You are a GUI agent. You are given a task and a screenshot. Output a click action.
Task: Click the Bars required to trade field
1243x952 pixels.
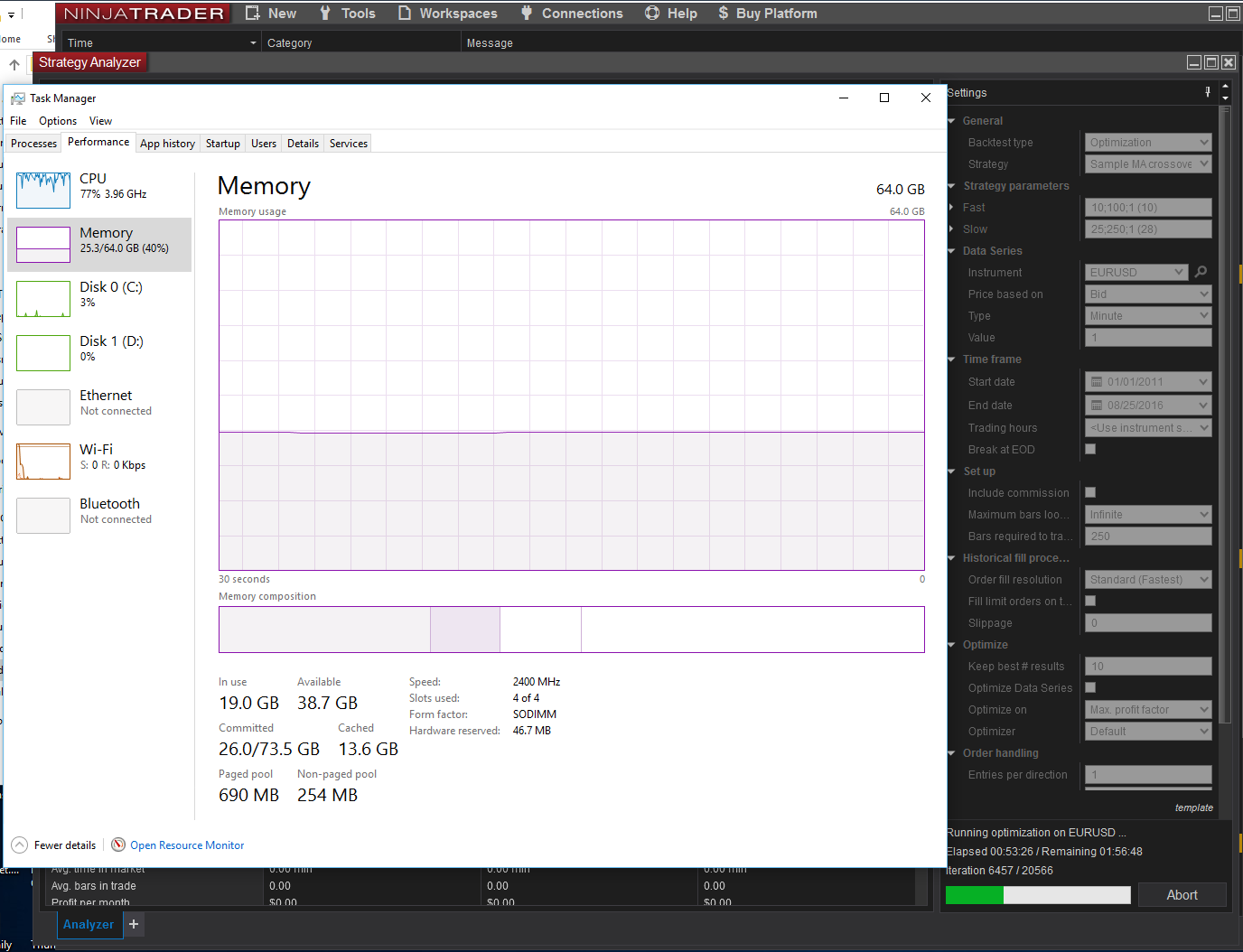coord(1148,536)
